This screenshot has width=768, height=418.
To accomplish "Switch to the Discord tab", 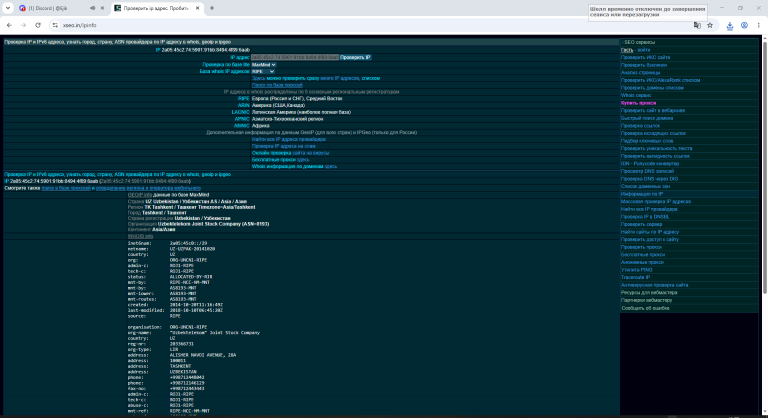I will tap(55, 8).
